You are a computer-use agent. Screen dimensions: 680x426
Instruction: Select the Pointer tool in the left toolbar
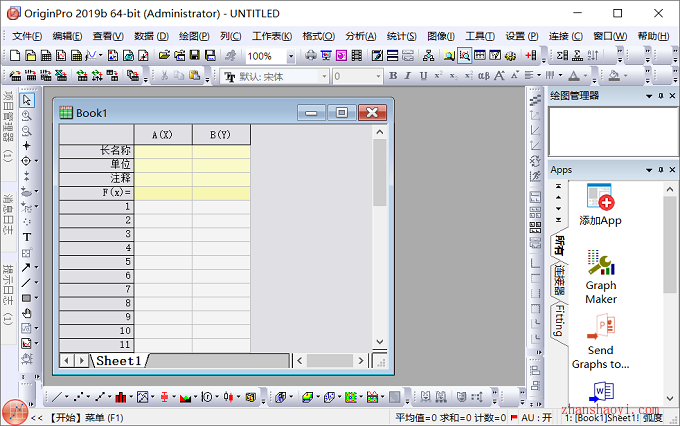point(26,100)
